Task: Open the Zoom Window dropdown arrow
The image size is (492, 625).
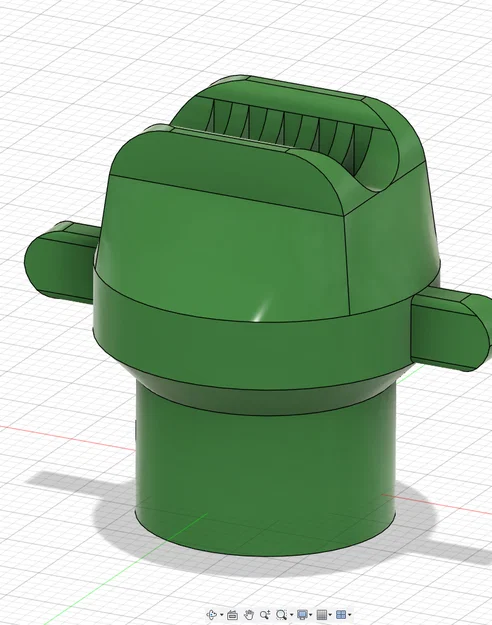Action: click(x=291, y=615)
